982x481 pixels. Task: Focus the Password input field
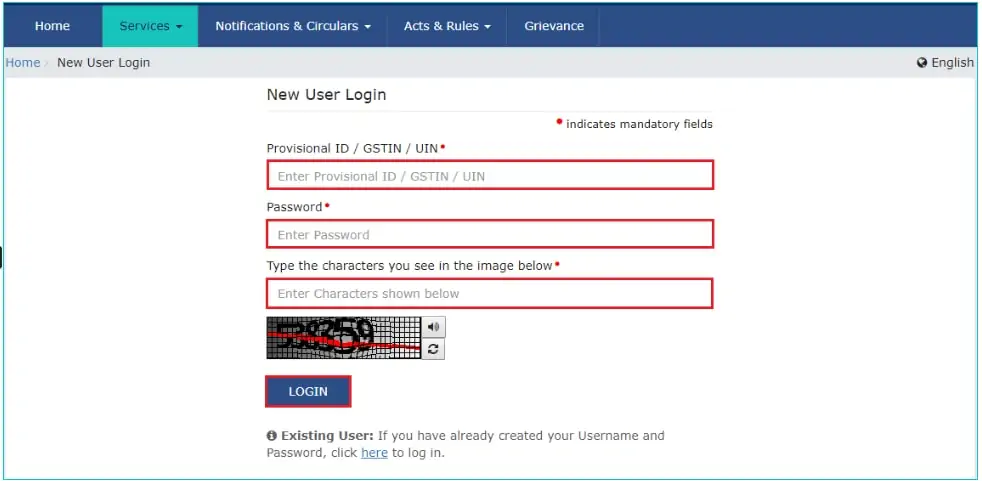pyautogui.click(x=490, y=234)
